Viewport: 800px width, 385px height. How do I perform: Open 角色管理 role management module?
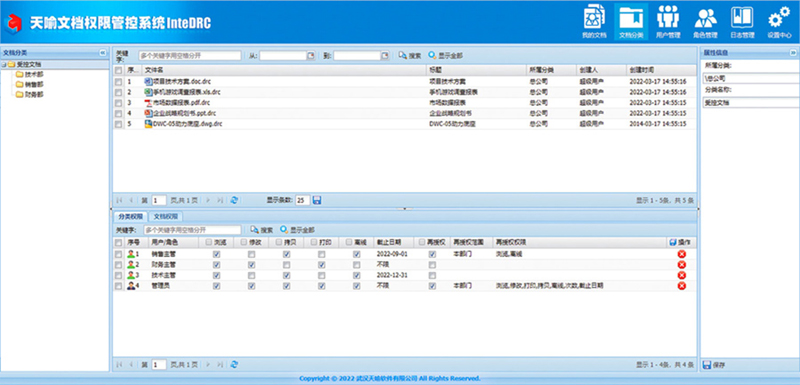point(705,21)
